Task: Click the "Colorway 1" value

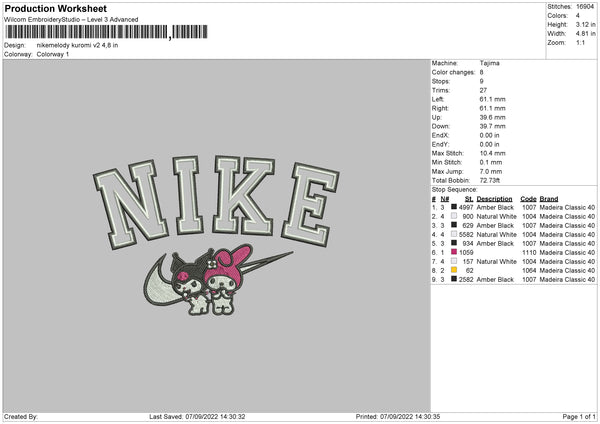Action: click(53, 54)
